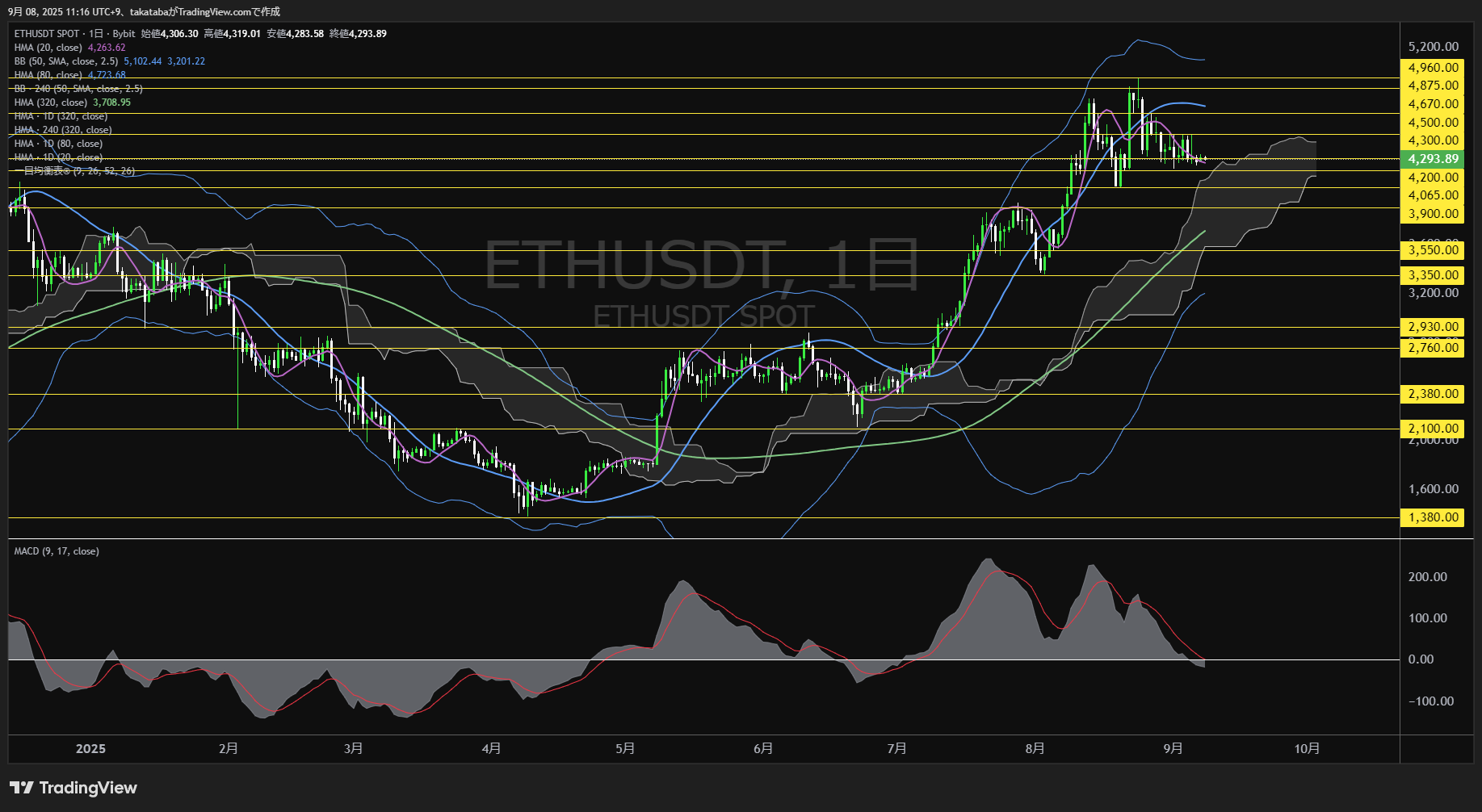Select the 4,300.00 price level label
This screenshot has width=1482, height=812.
[1432, 140]
